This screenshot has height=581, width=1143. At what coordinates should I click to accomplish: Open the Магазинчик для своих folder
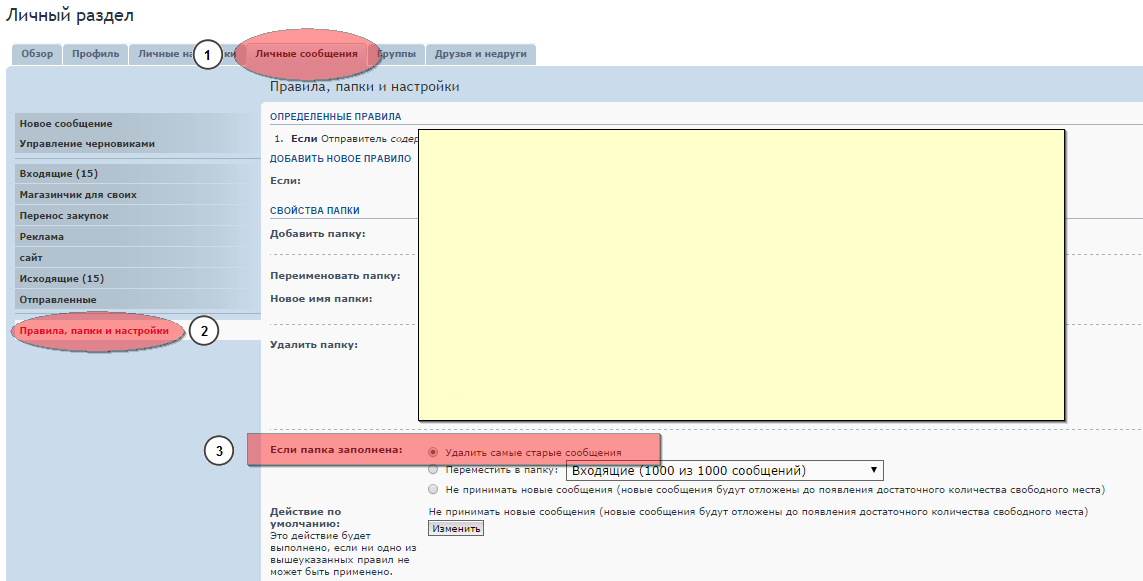[78, 195]
